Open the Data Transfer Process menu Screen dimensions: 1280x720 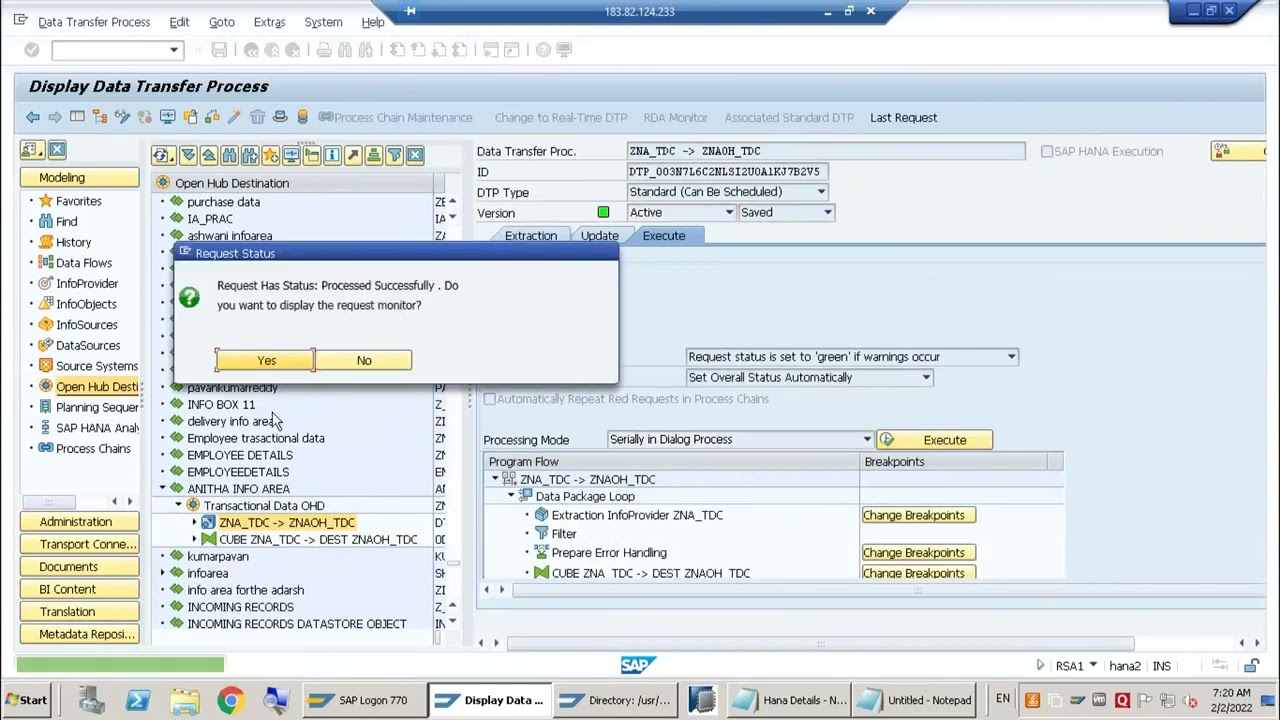click(94, 22)
